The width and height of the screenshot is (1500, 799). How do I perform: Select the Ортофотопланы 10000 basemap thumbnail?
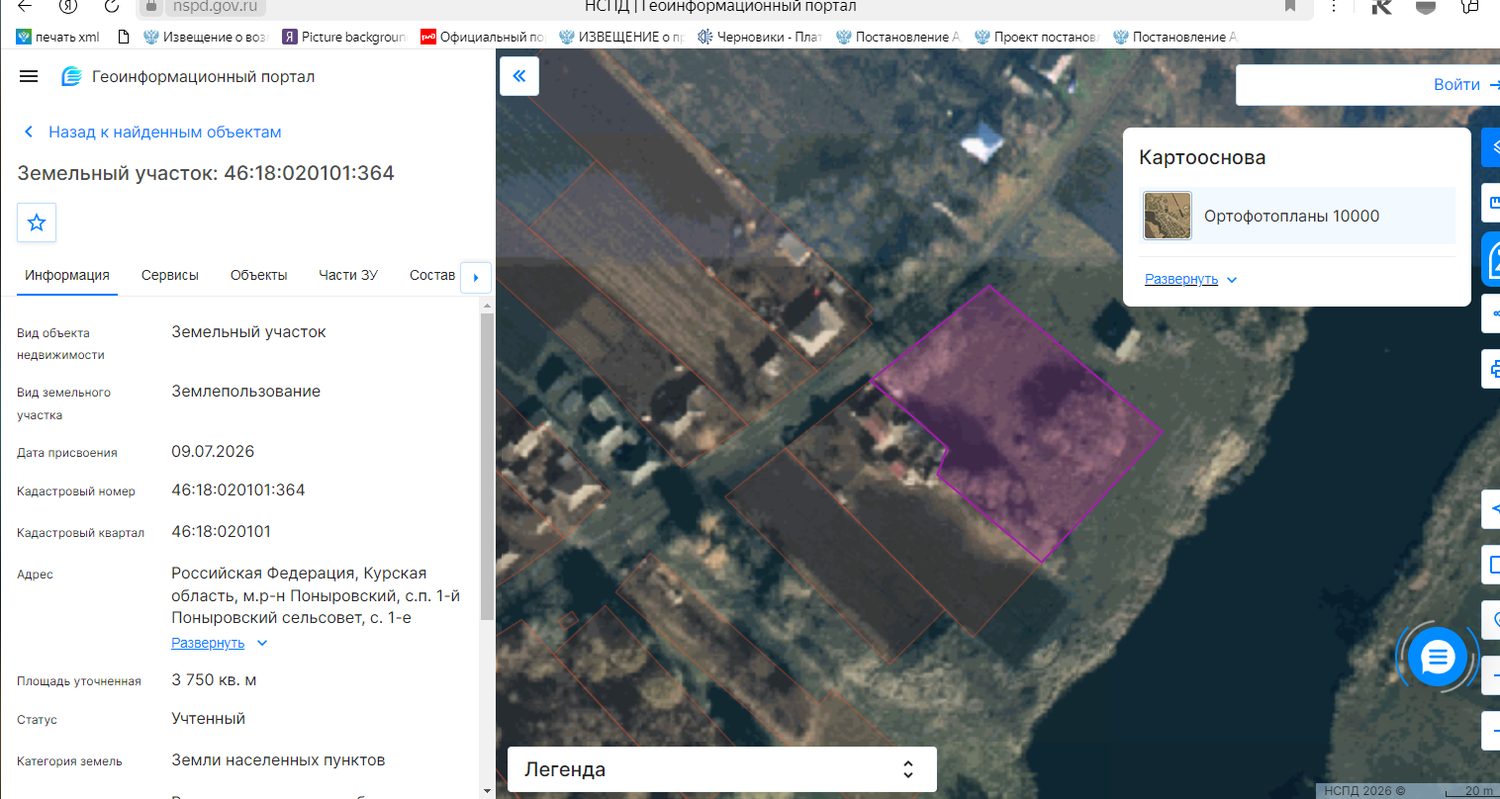tap(1168, 216)
